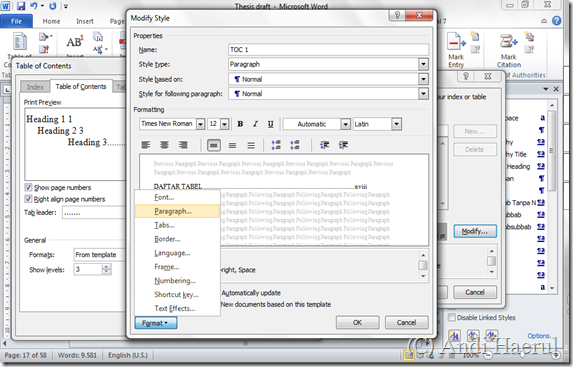The width and height of the screenshot is (573, 367).
Task: Open Style based on dropdown
Action: click(423, 79)
